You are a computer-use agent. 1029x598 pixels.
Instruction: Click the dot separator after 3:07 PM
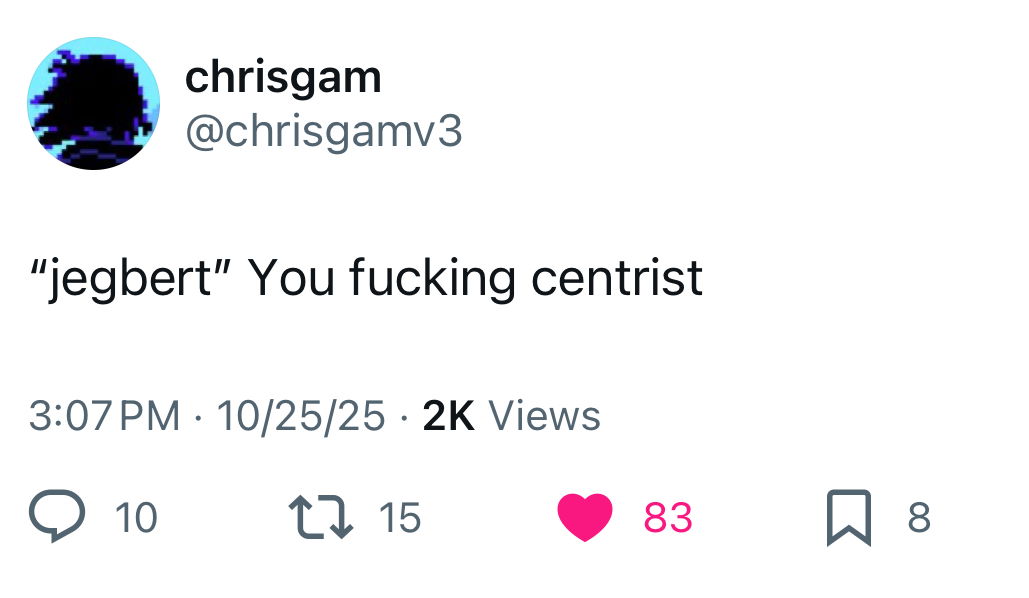pos(198,417)
